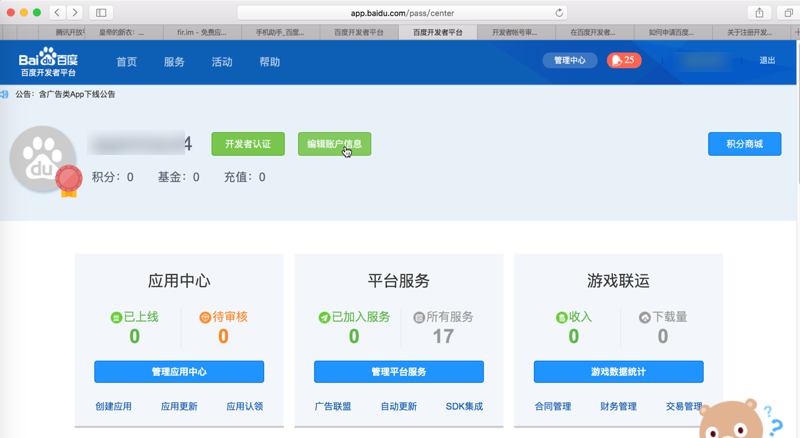
Task: Click the 所有服务 gray icon
Action: coord(419,318)
